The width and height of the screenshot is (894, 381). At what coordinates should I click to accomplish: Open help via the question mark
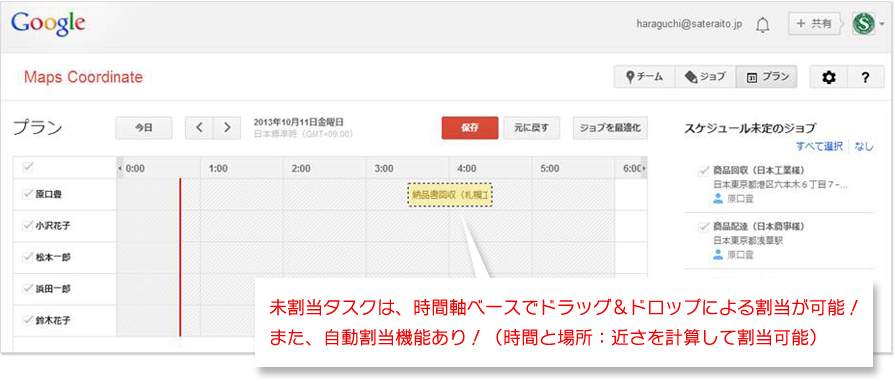point(865,78)
